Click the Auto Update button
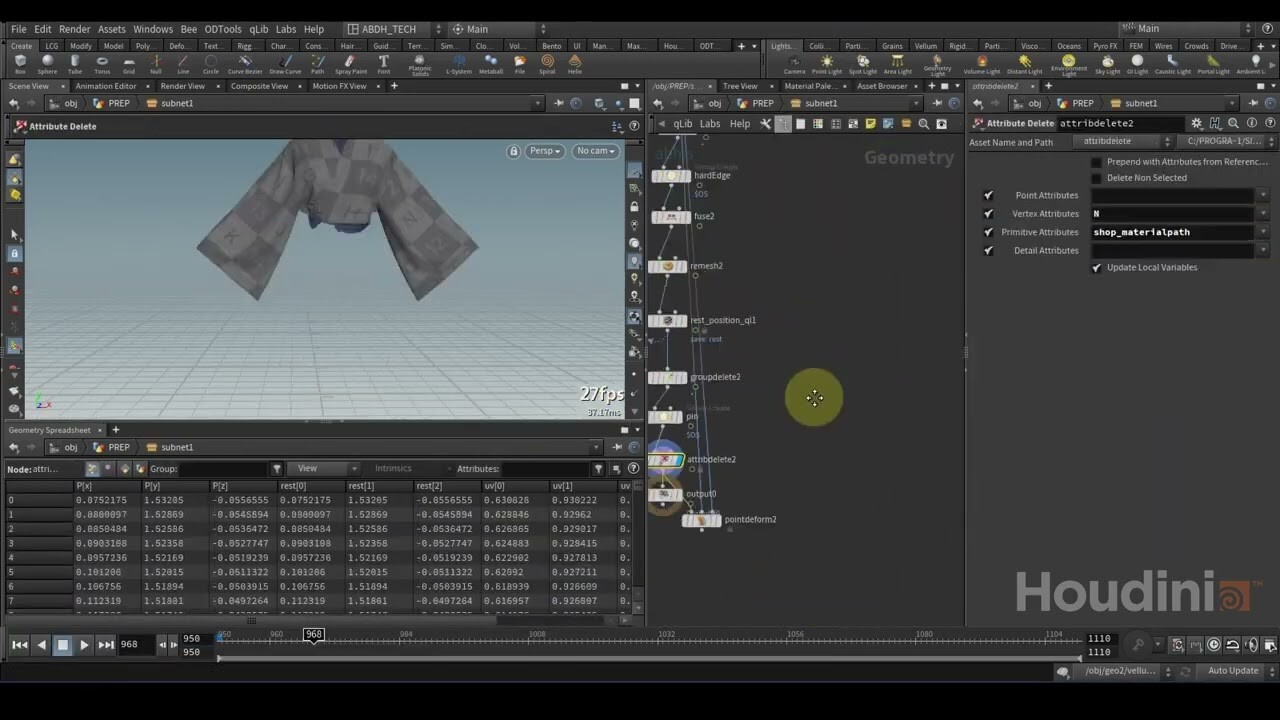This screenshot has height=720, width=1280. 1232,670
